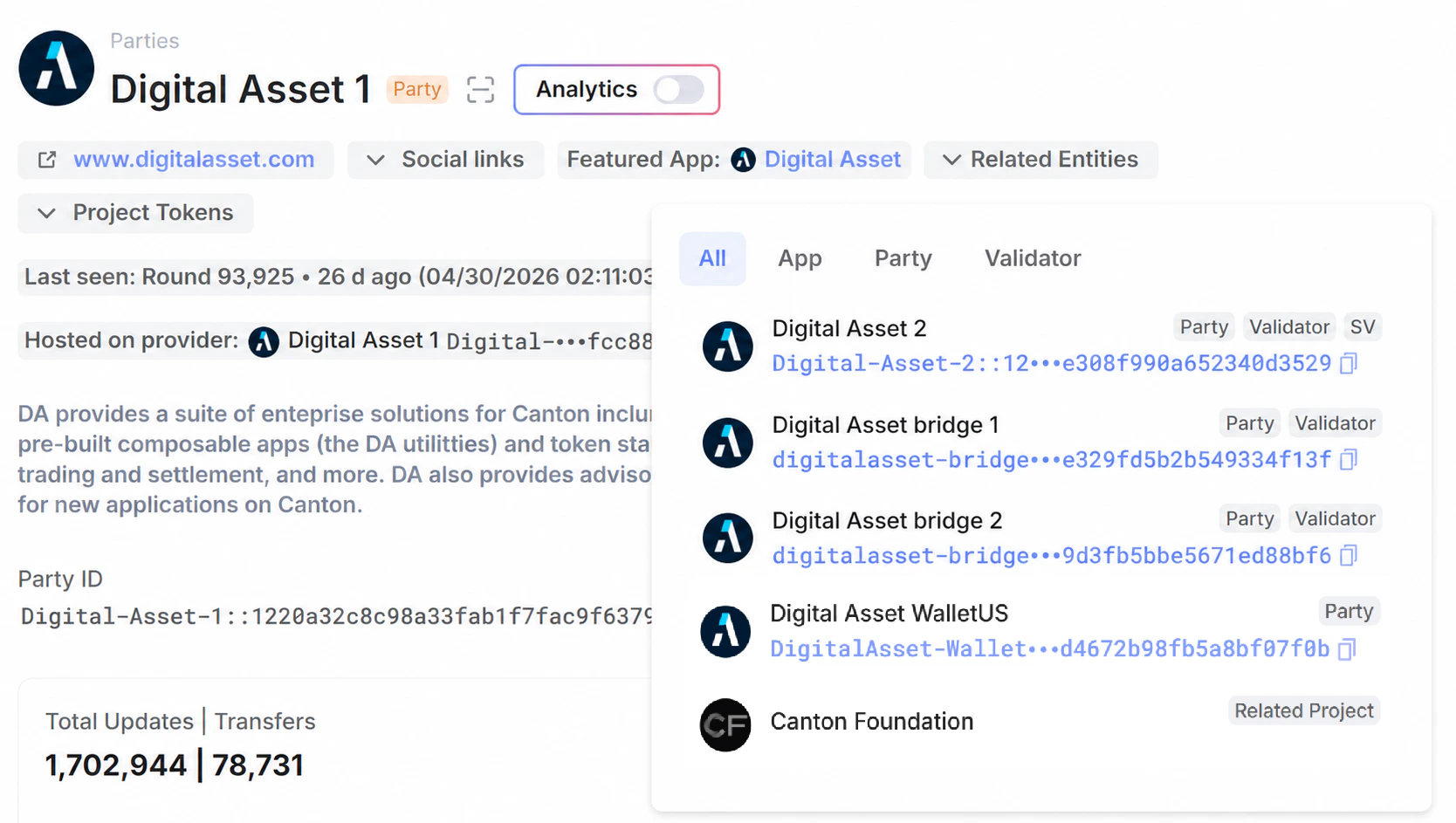The width and height of the screenshot is (1456, 823).
Task: Click the QR scan icon beside Party badge
Action: click(x=480, y=89)
